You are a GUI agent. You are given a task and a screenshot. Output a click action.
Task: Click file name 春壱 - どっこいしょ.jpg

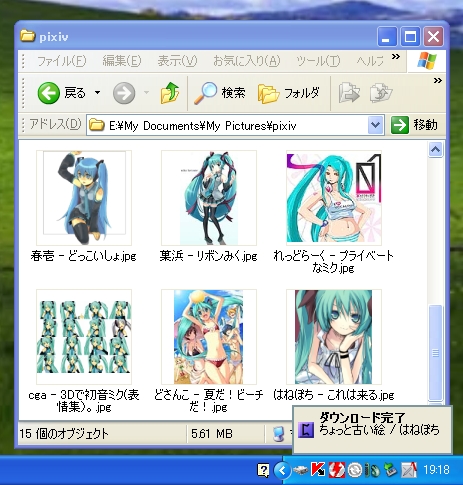point(83,256)
